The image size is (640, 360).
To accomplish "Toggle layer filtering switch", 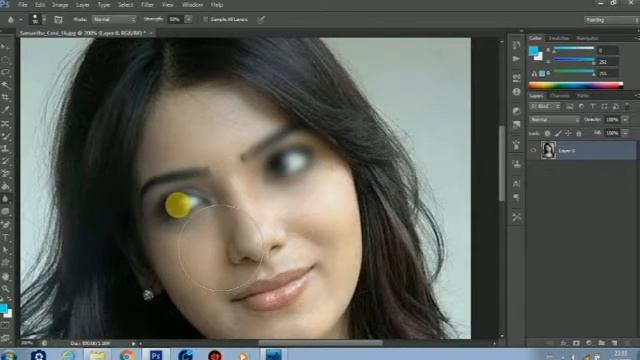I will point(627,107).
